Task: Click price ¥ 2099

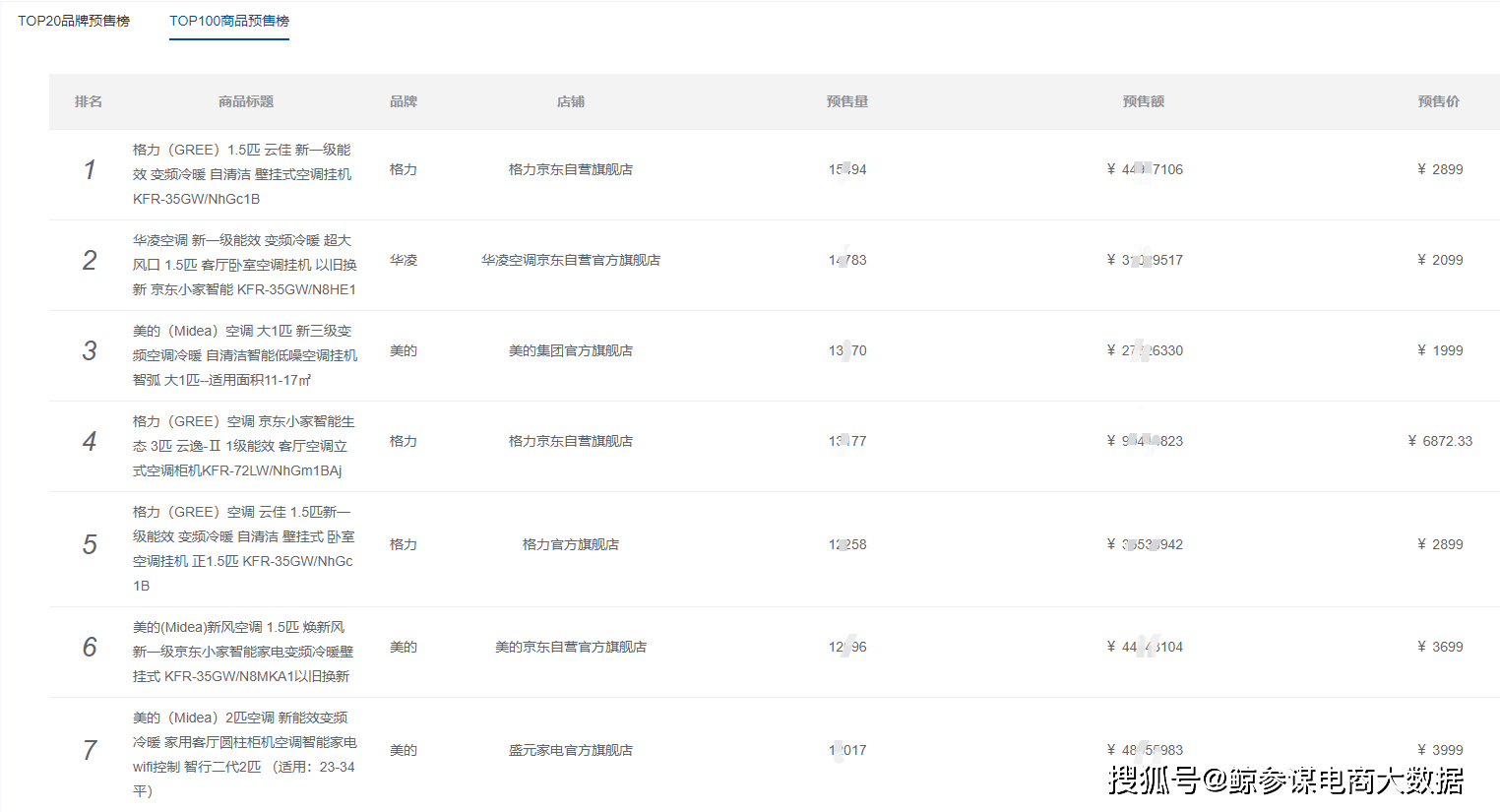Action: [1440, 260]
